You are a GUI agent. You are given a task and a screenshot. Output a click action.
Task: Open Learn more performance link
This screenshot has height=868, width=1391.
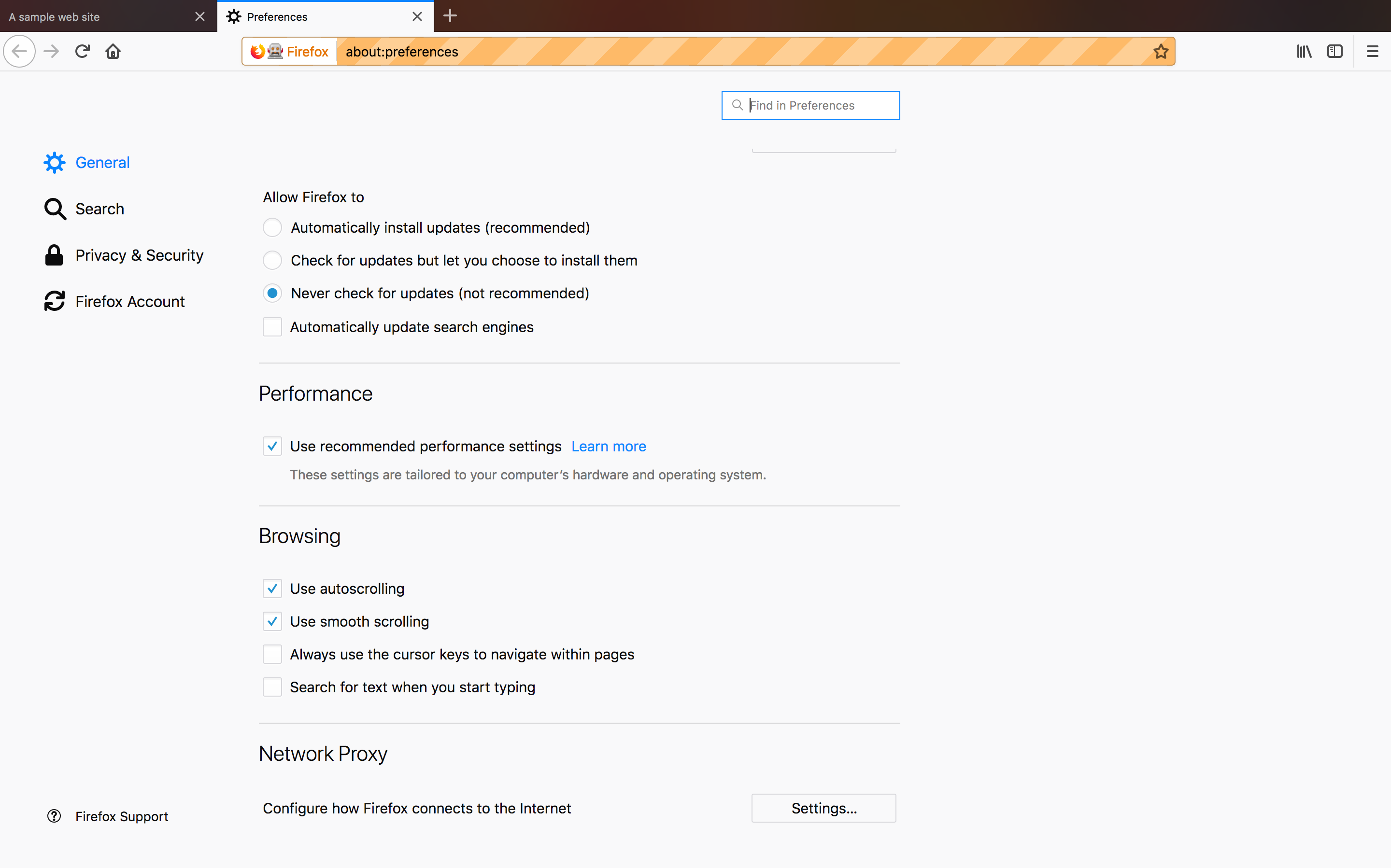pos(608,447)
